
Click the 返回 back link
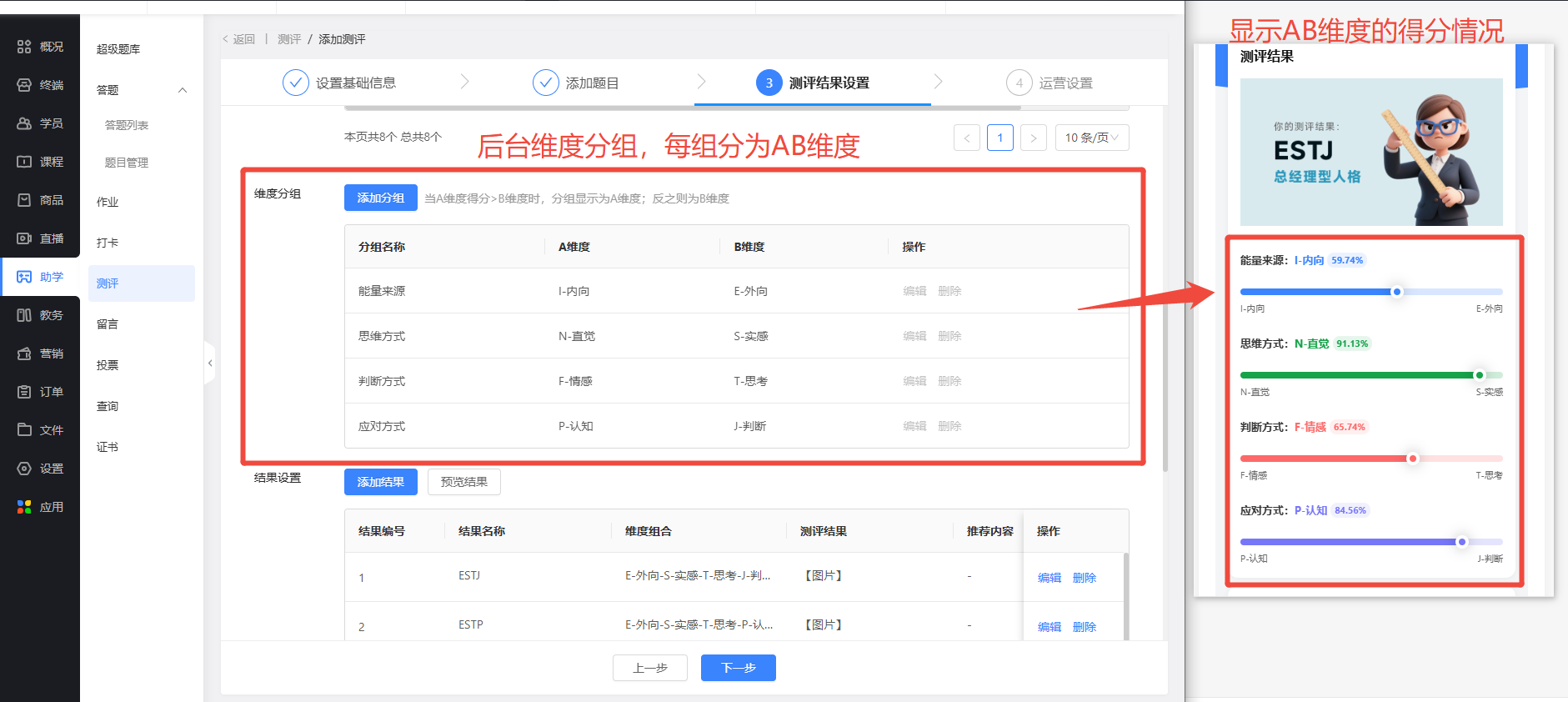[x=239, y=39]
